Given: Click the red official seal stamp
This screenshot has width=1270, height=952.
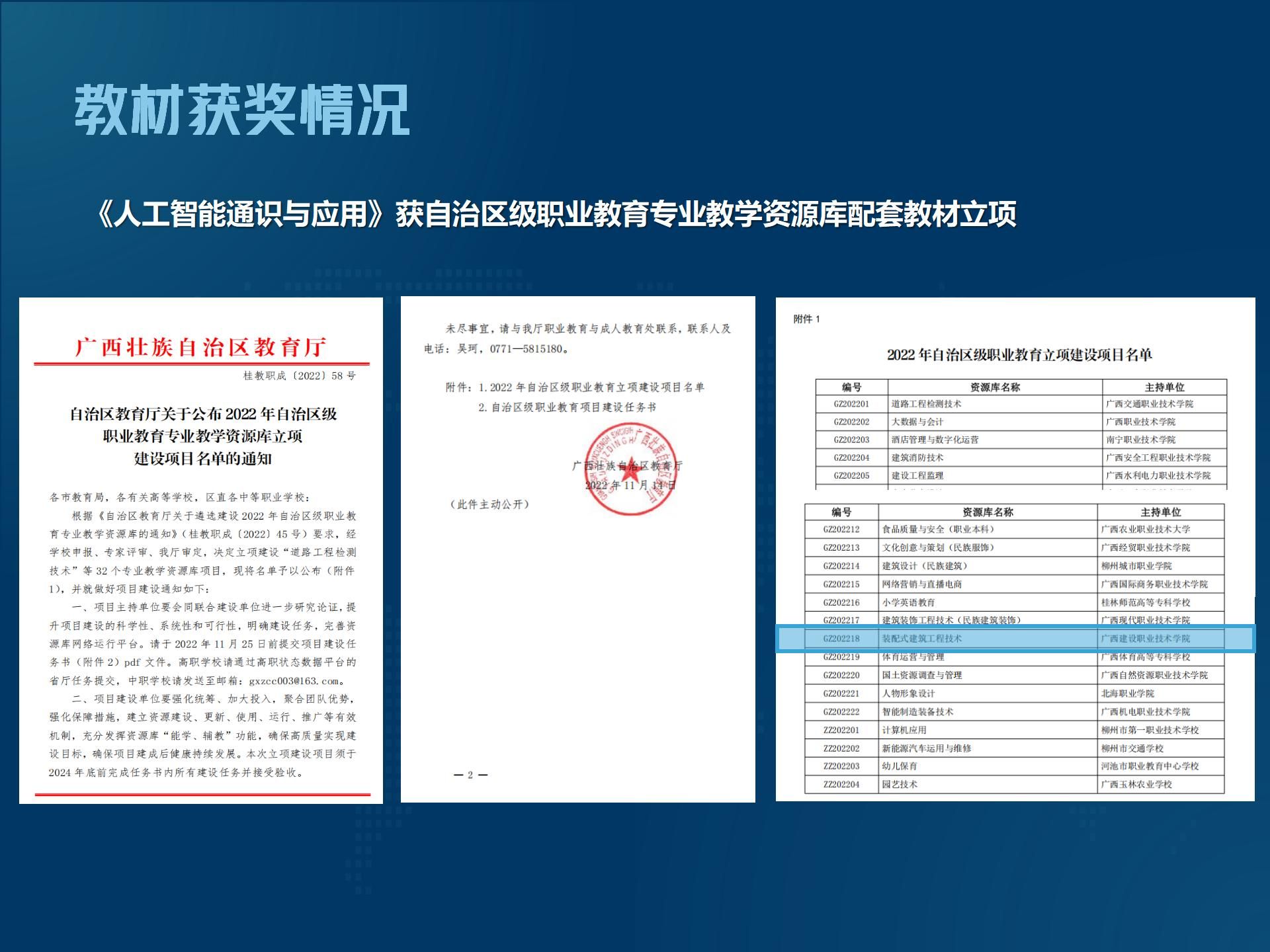Looking at the screenshot, I should [630, 468].
